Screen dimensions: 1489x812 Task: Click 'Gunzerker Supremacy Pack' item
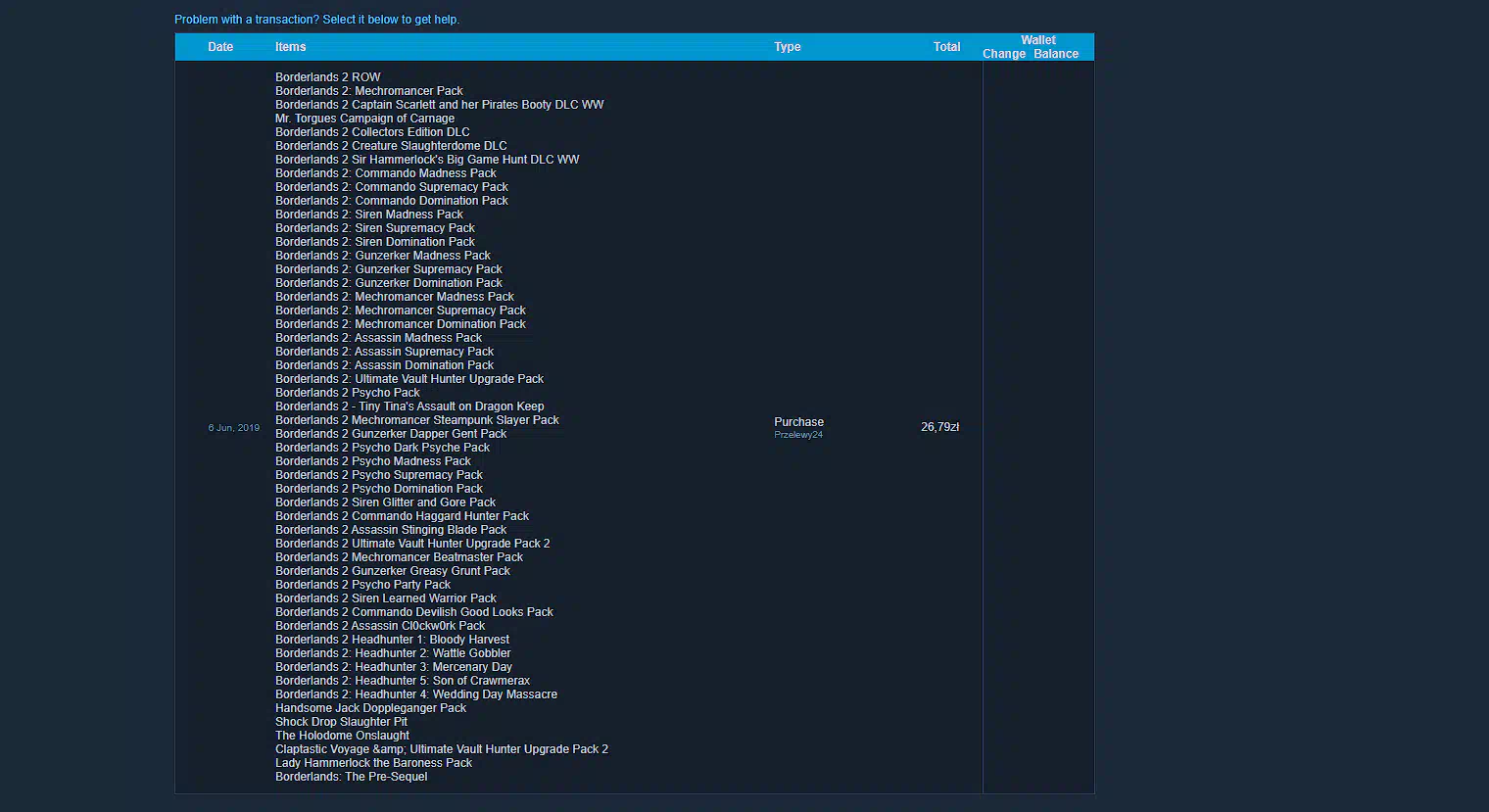389,269
